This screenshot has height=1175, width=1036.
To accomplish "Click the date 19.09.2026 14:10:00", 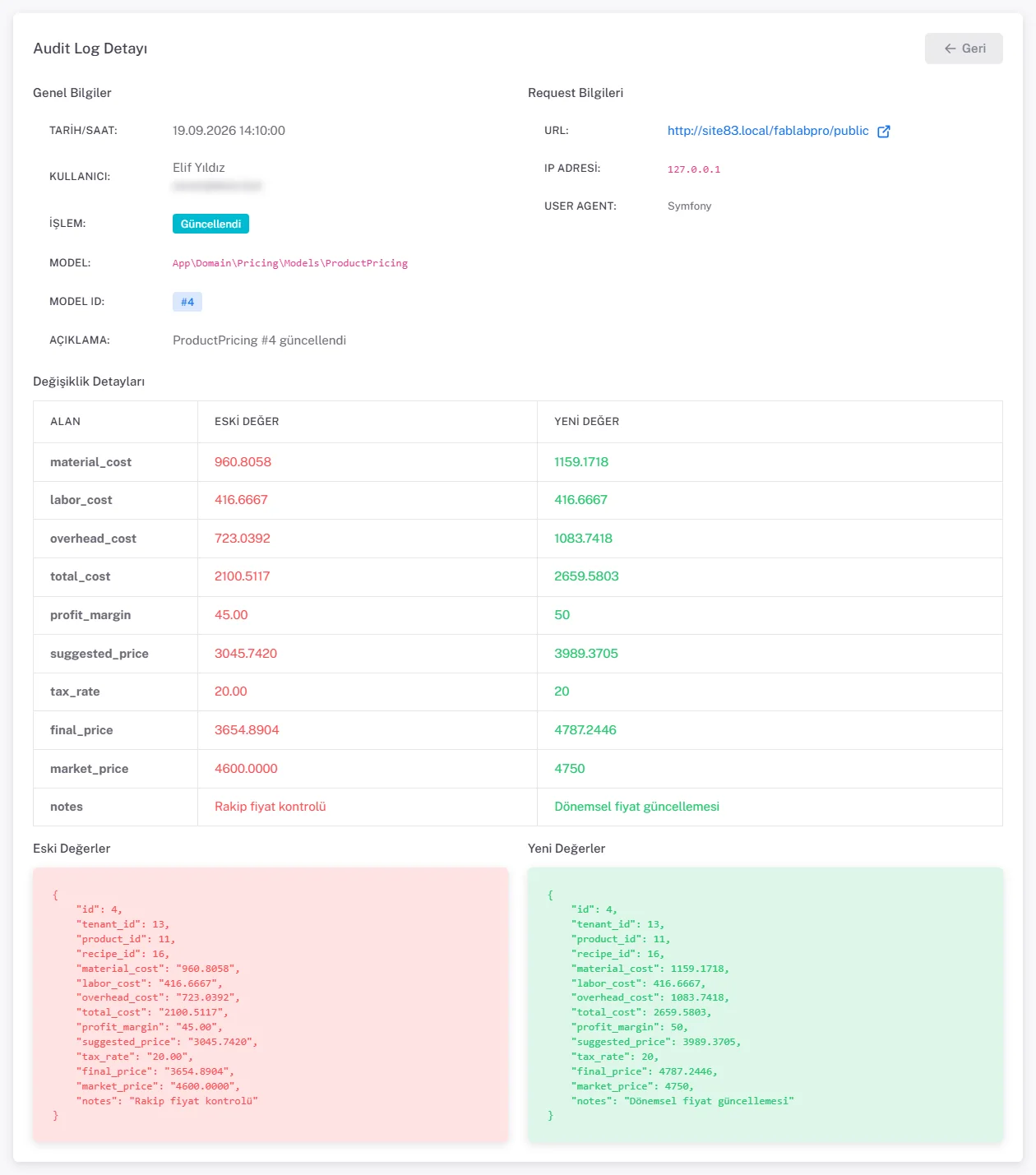I will [x=229, y=131].
